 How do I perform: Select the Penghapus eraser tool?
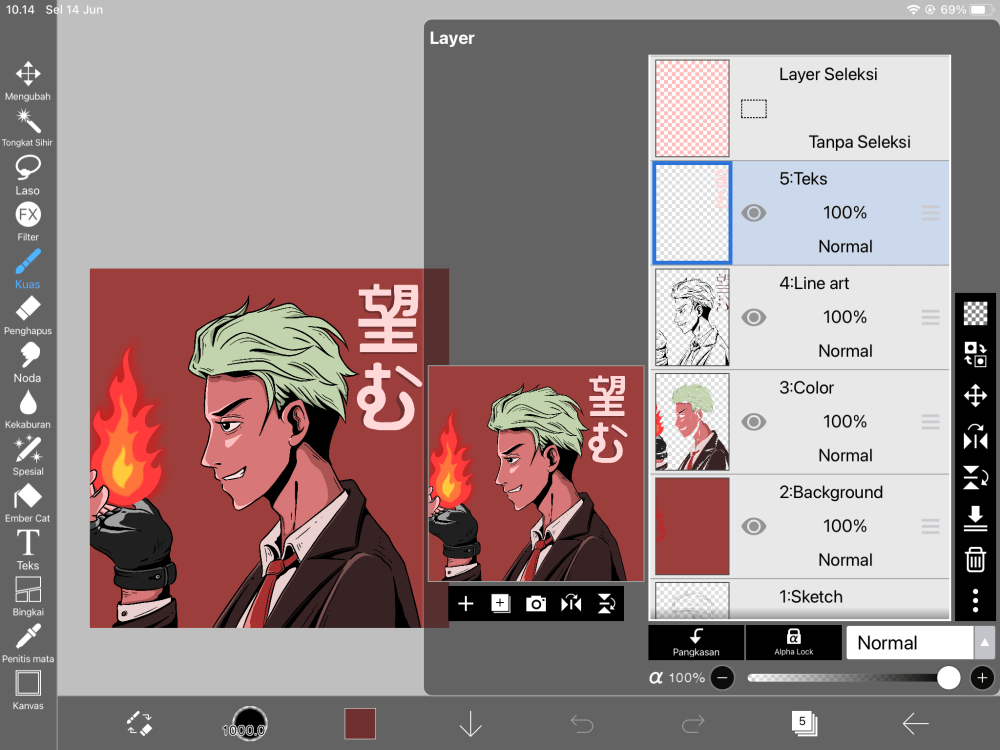(x=27, y=315)
